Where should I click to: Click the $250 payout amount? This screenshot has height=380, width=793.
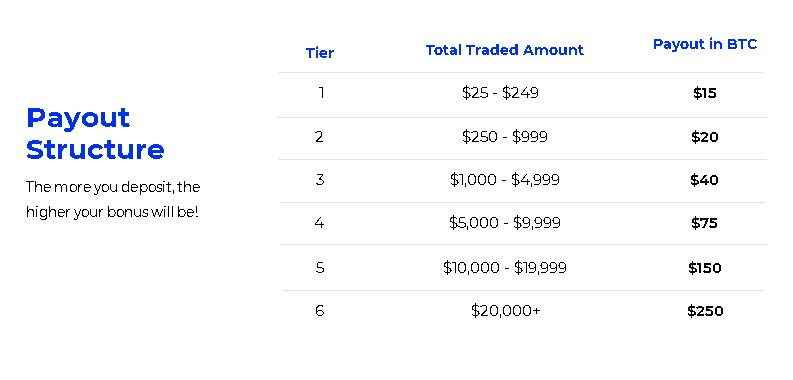coord(705,311)
